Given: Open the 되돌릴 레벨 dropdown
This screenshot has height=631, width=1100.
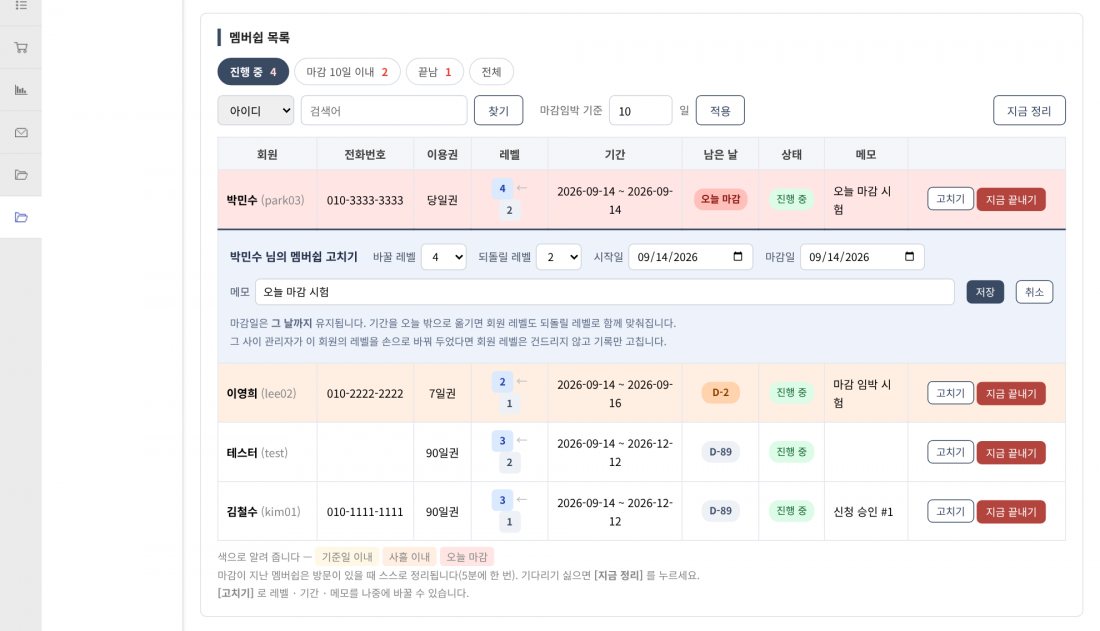Looking at the screenshot, I should point(558,257).
